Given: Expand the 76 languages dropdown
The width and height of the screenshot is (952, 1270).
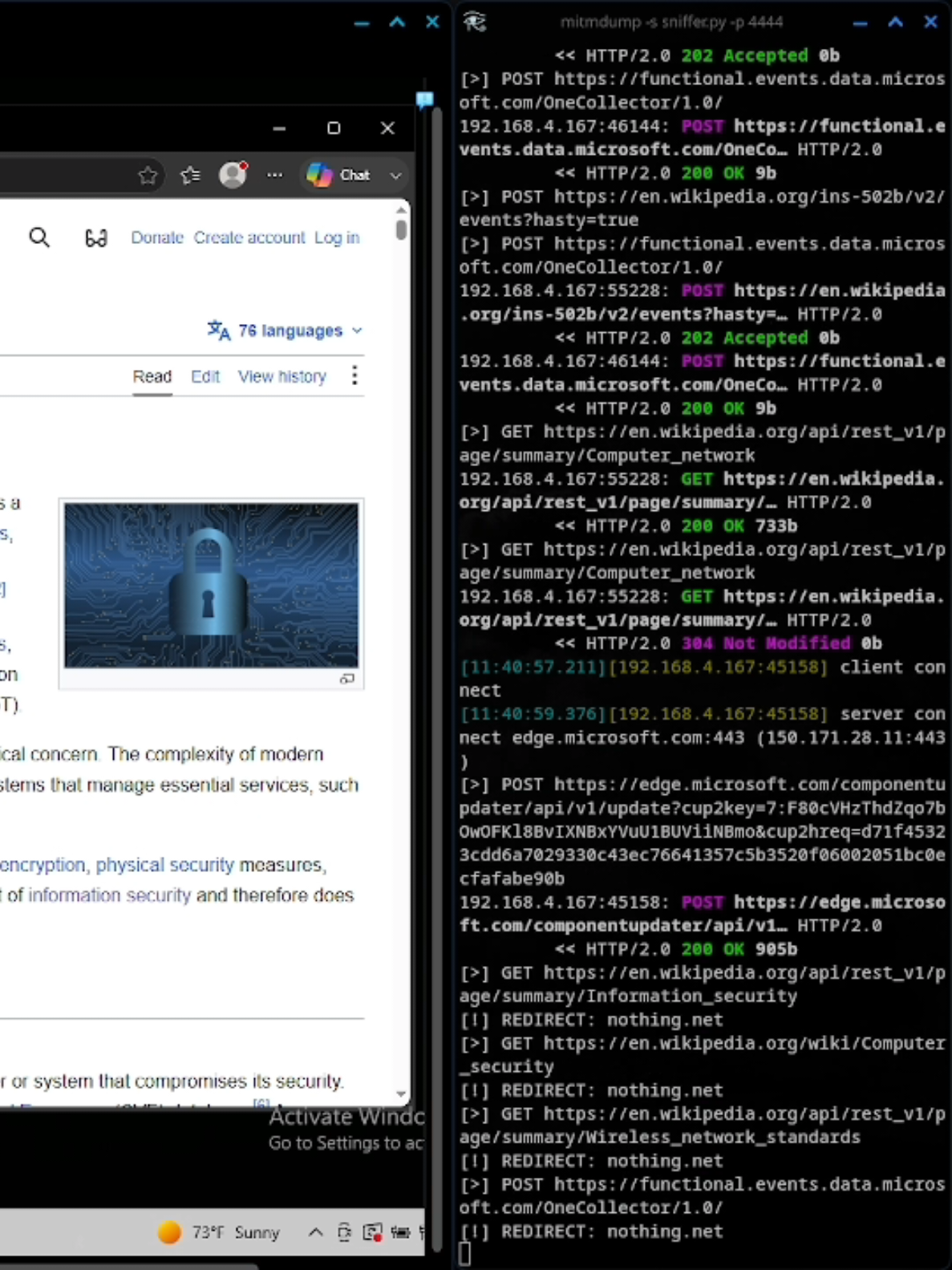Looking at the screenshot, I should pyautogui.click(x=286, y=331).
